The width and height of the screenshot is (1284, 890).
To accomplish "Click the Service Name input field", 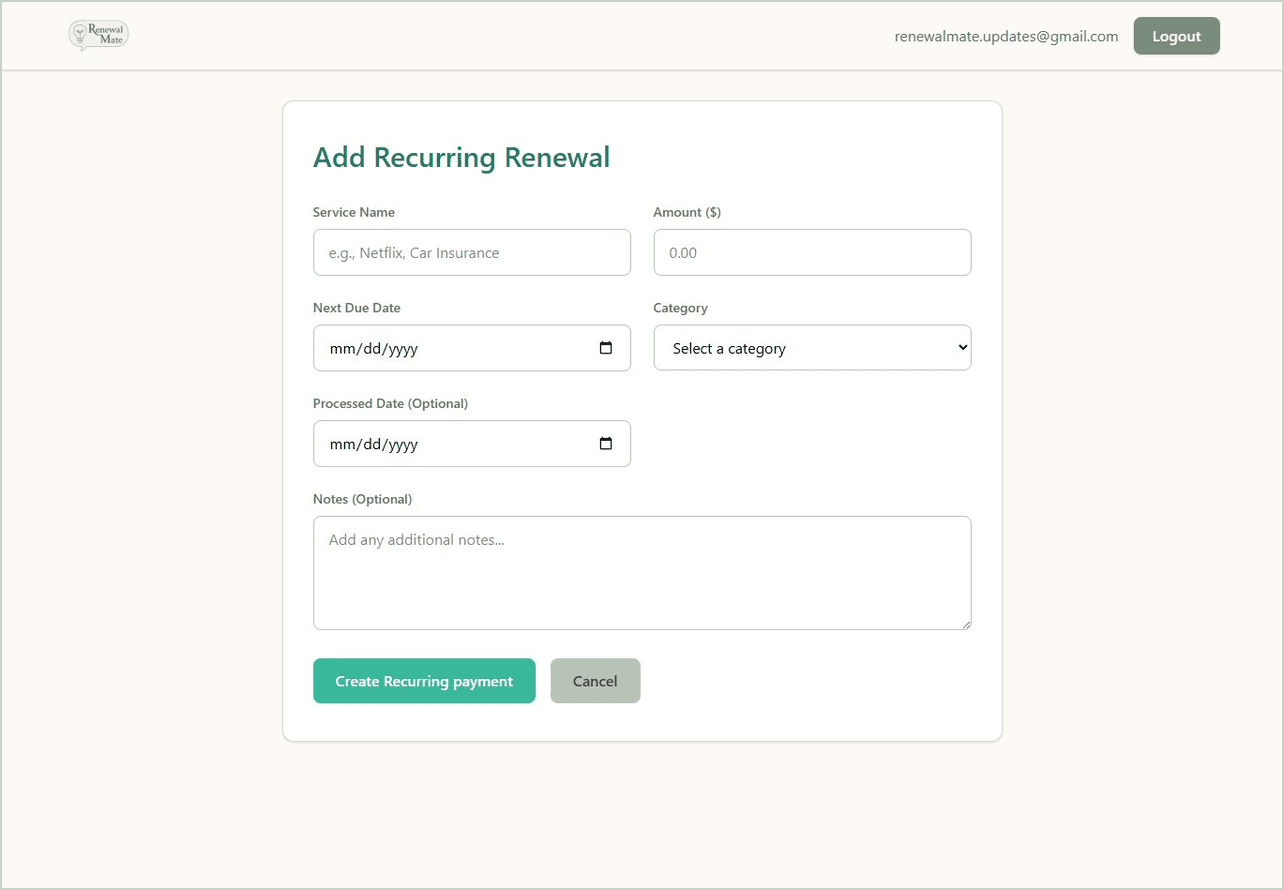I will pos(471,252).
